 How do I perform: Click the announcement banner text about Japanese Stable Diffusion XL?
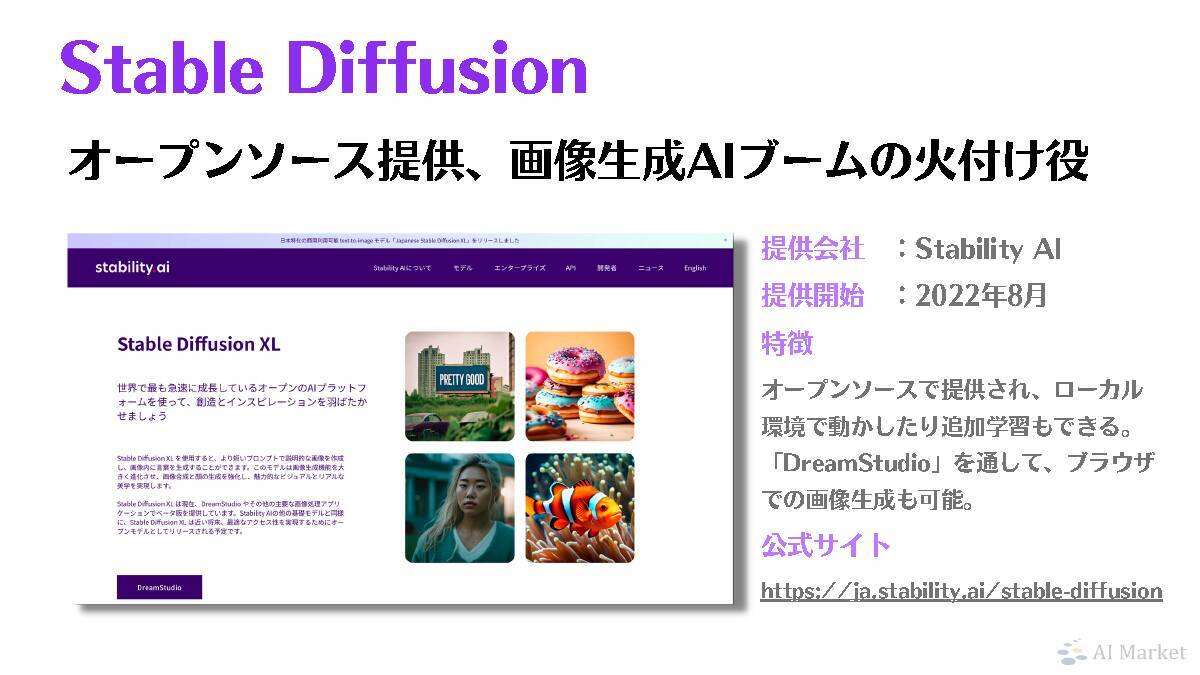tap(398, 241)
